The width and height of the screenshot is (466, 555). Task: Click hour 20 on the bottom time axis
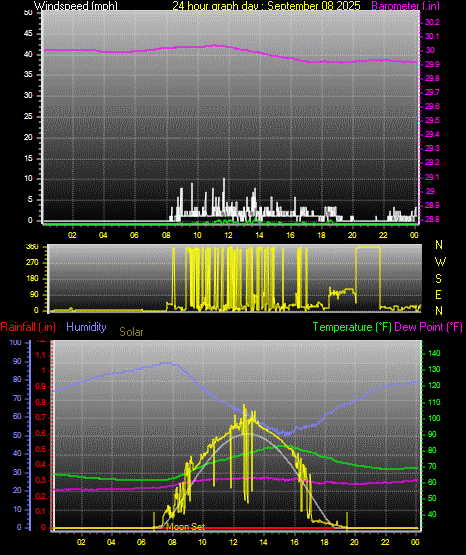[354, 542]
